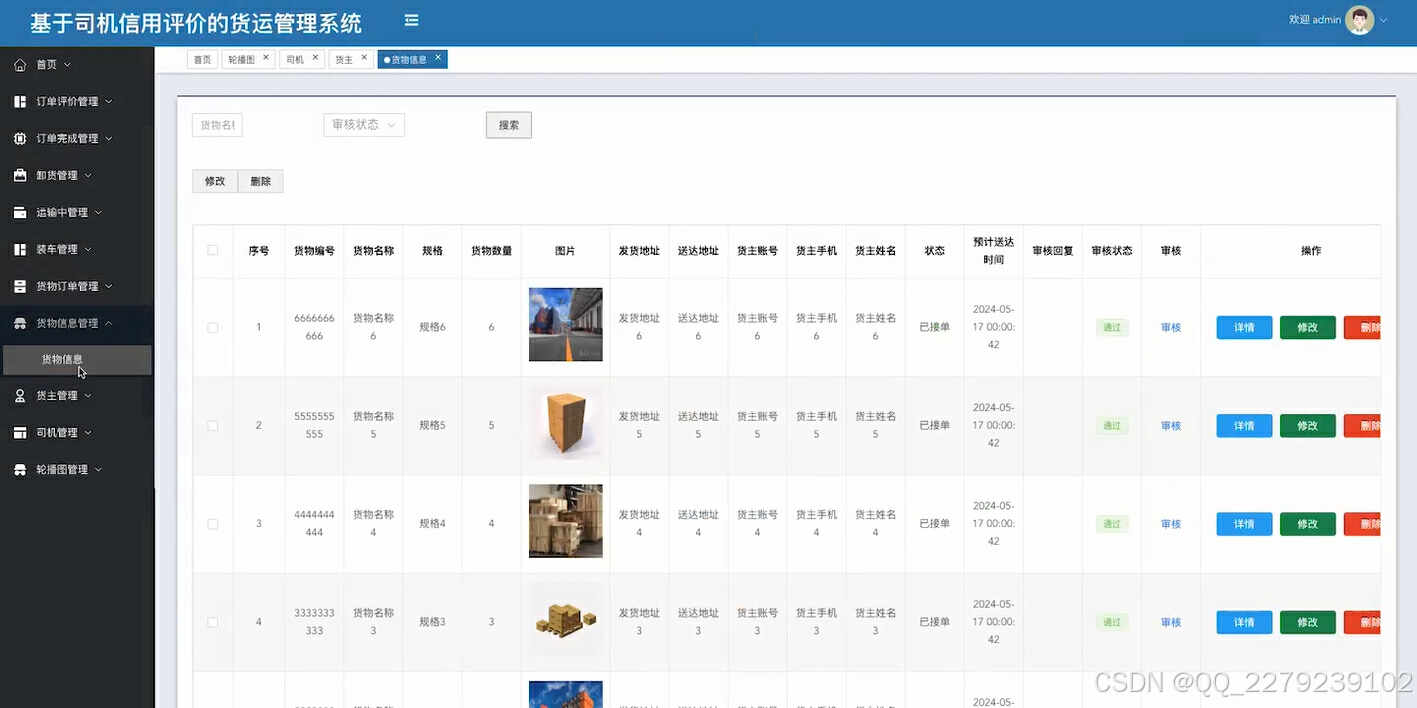Screen dimensions: 1417x708
Task: Click the 货物编号 cell 5555555555
Action: point(314,425)
